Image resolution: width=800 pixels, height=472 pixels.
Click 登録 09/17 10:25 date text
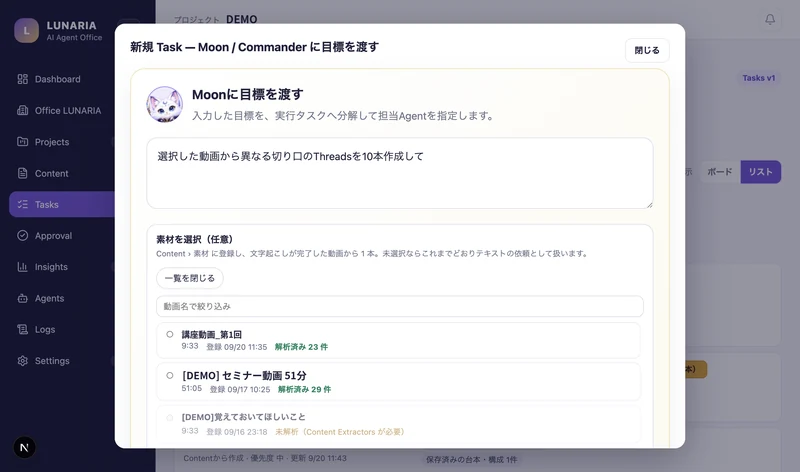240,389
